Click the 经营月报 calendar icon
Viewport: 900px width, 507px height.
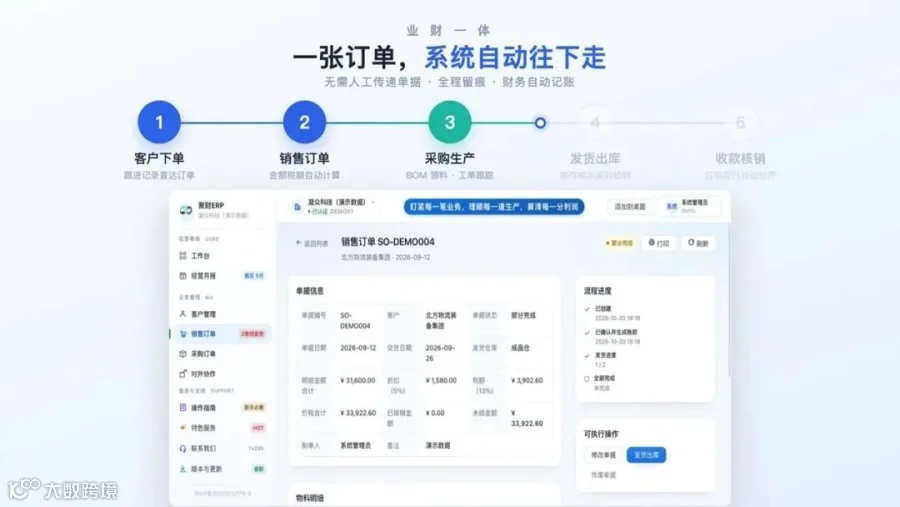click(183, 276)
